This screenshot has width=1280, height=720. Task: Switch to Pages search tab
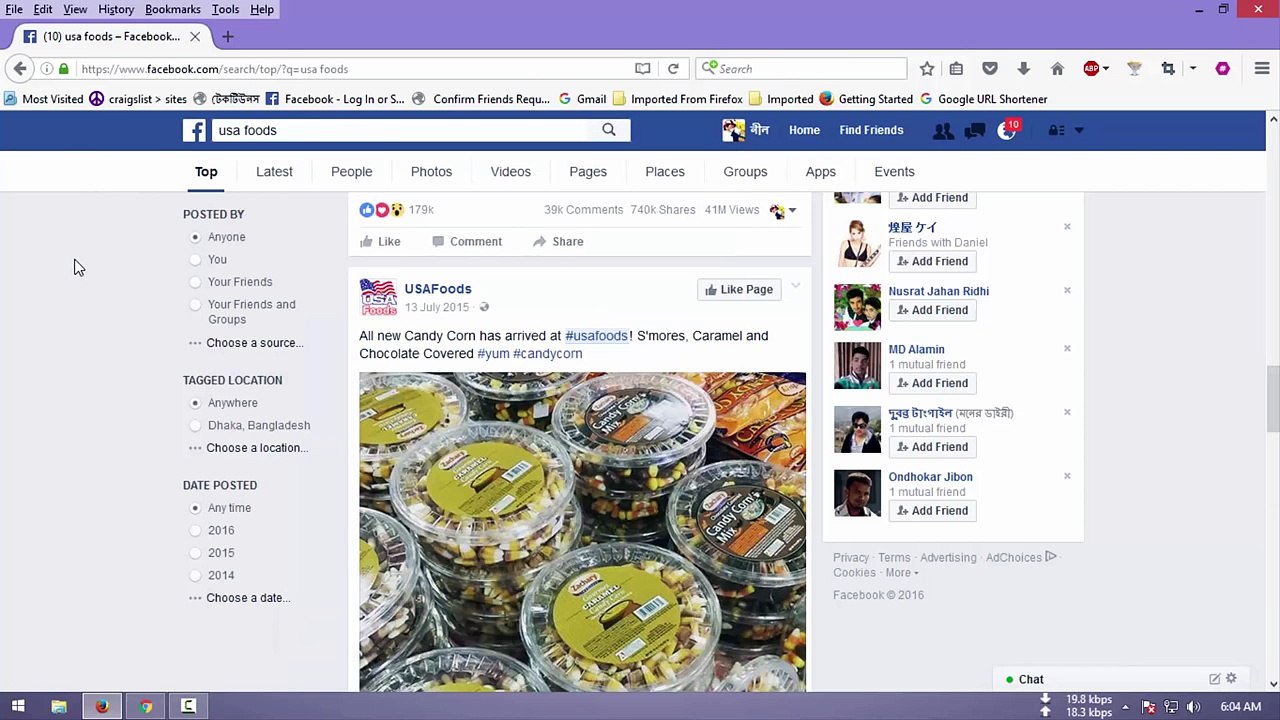point(588,172)
